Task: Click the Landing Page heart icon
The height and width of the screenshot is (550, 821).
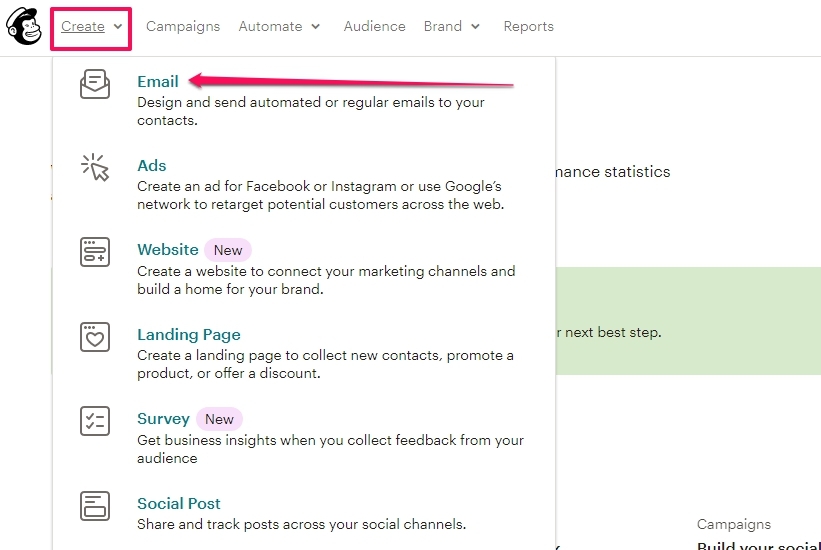Action: [x=95, y=337]
